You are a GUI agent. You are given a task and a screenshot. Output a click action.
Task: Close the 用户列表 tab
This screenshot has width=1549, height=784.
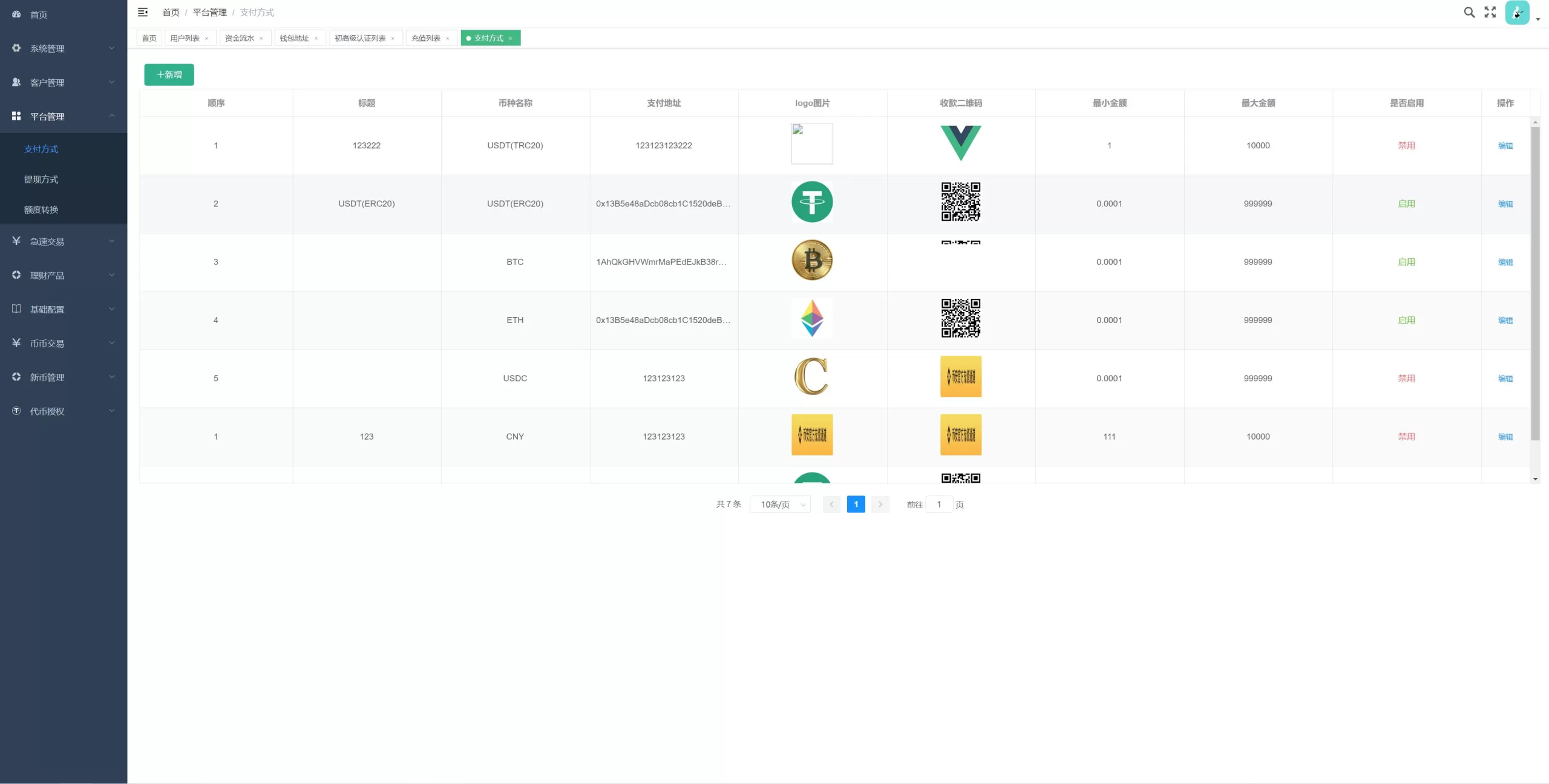point(207,39)
